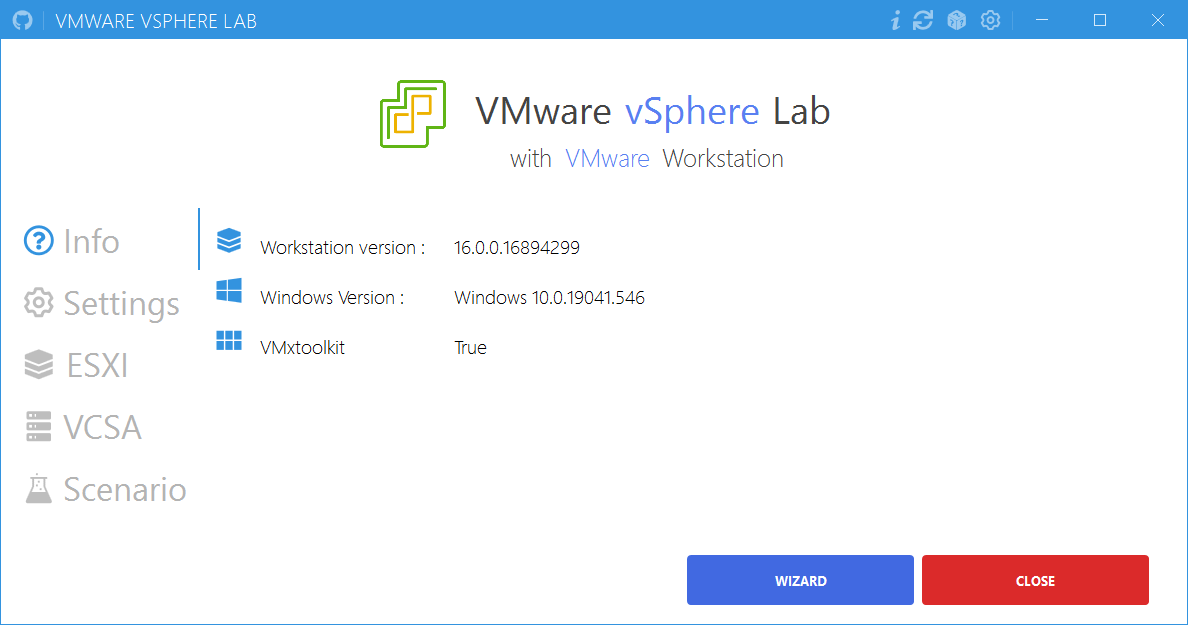Click the VMWARE VSPHERE LAB window title
This screenshot has width=1188, height=625.
point(156,21)
